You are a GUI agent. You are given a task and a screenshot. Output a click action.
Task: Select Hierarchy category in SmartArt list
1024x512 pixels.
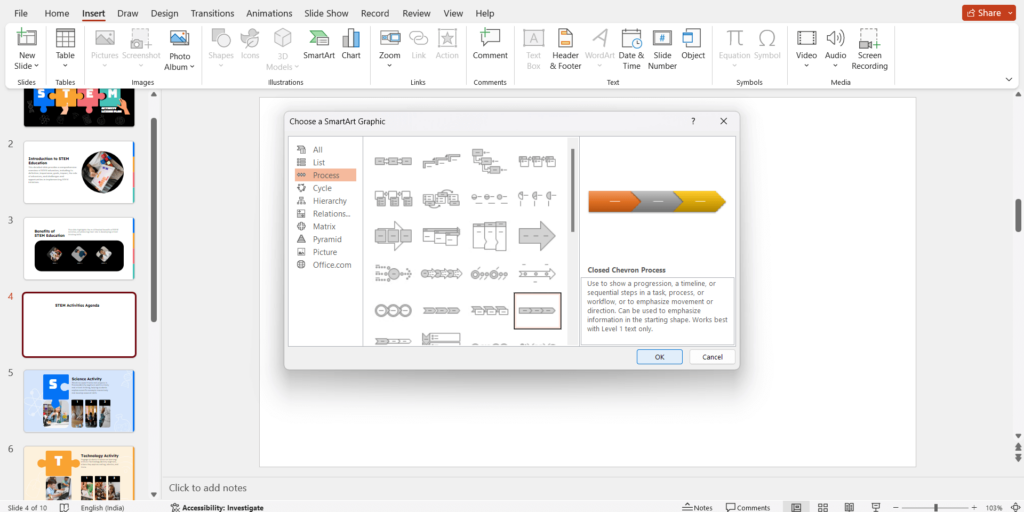click(329, 201)
